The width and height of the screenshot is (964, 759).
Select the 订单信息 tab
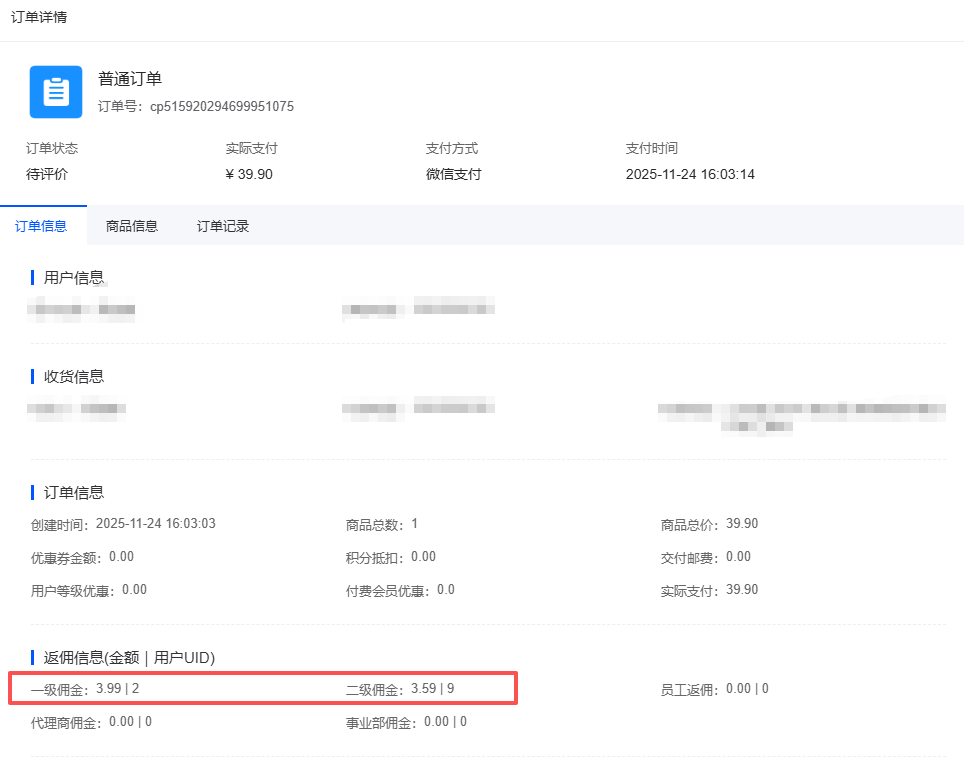point(41,226)
